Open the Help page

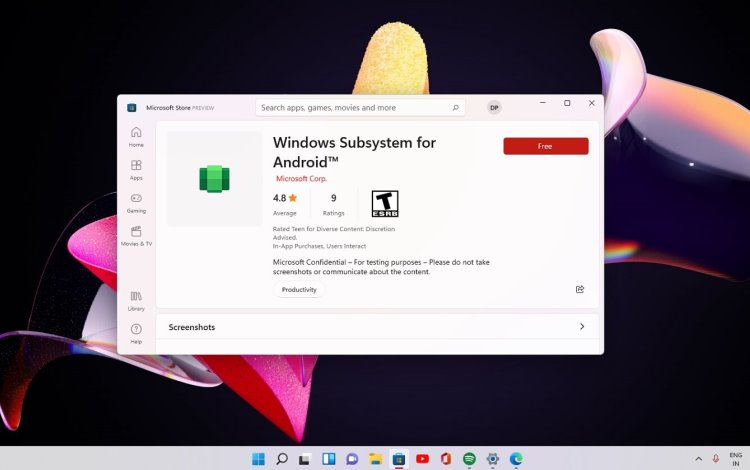(x=136, y=333)
